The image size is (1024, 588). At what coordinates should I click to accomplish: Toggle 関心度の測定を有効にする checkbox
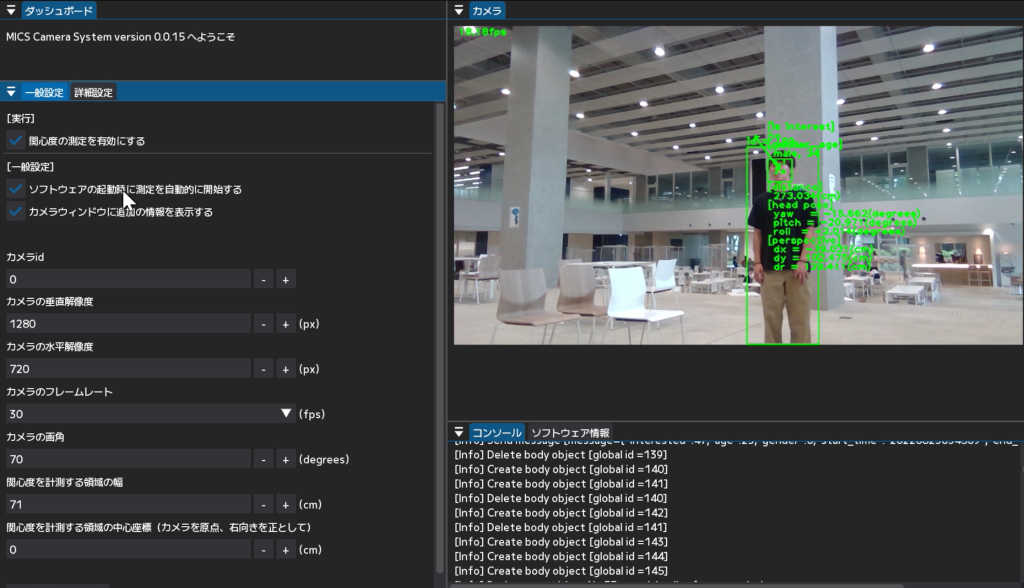click(x=16, y=140)
